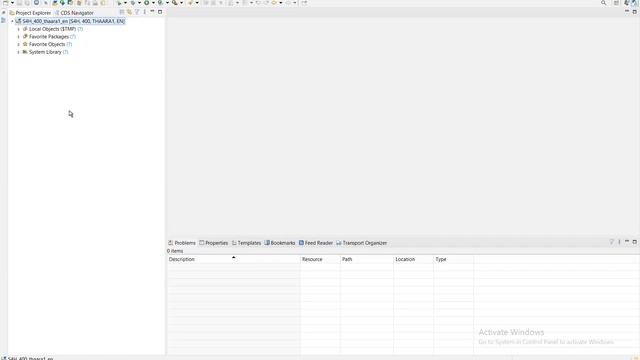Viewport: 640px width, 360px height.
Task: Open the External Tools dropdown arrow
Action: 181,3
